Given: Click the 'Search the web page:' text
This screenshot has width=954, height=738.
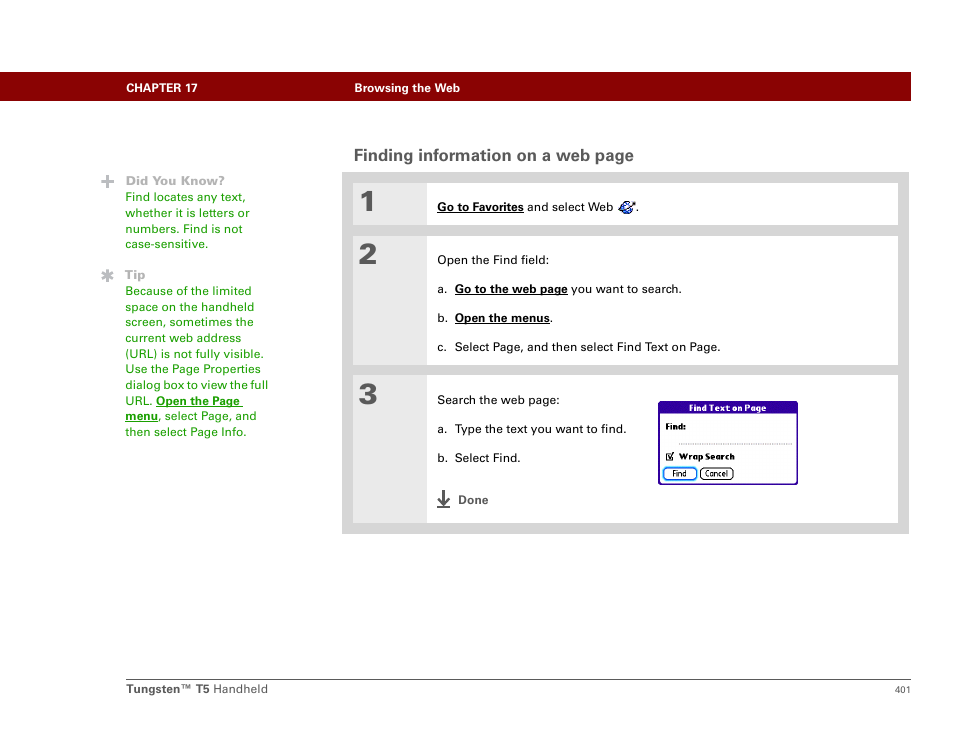Looking at the screenshot, I should click(498, 400).
